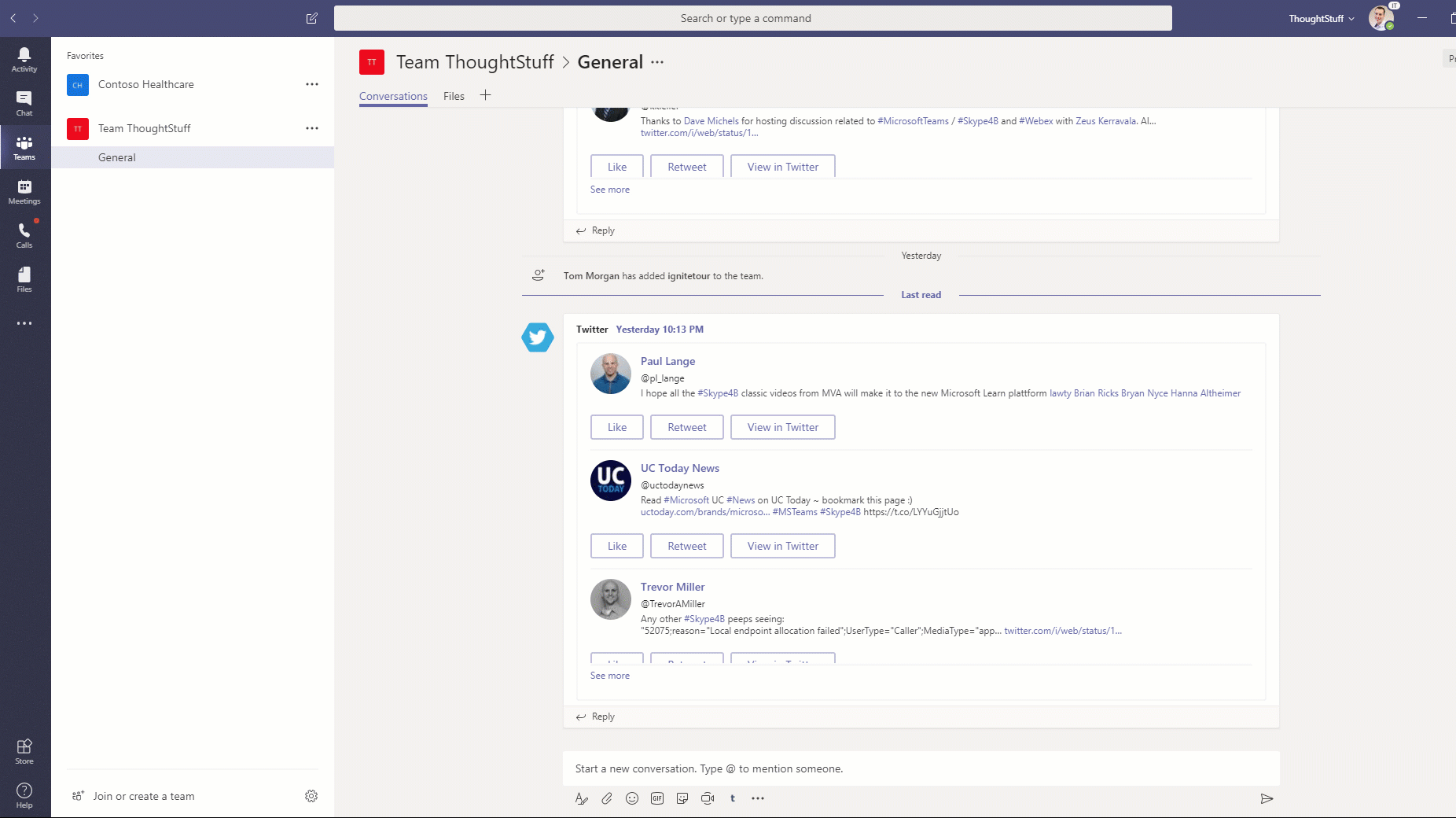Viewport: 1456px width, 818px height.
Task: Select Team ThoughtStuff in the list
Action: (144, 128)
